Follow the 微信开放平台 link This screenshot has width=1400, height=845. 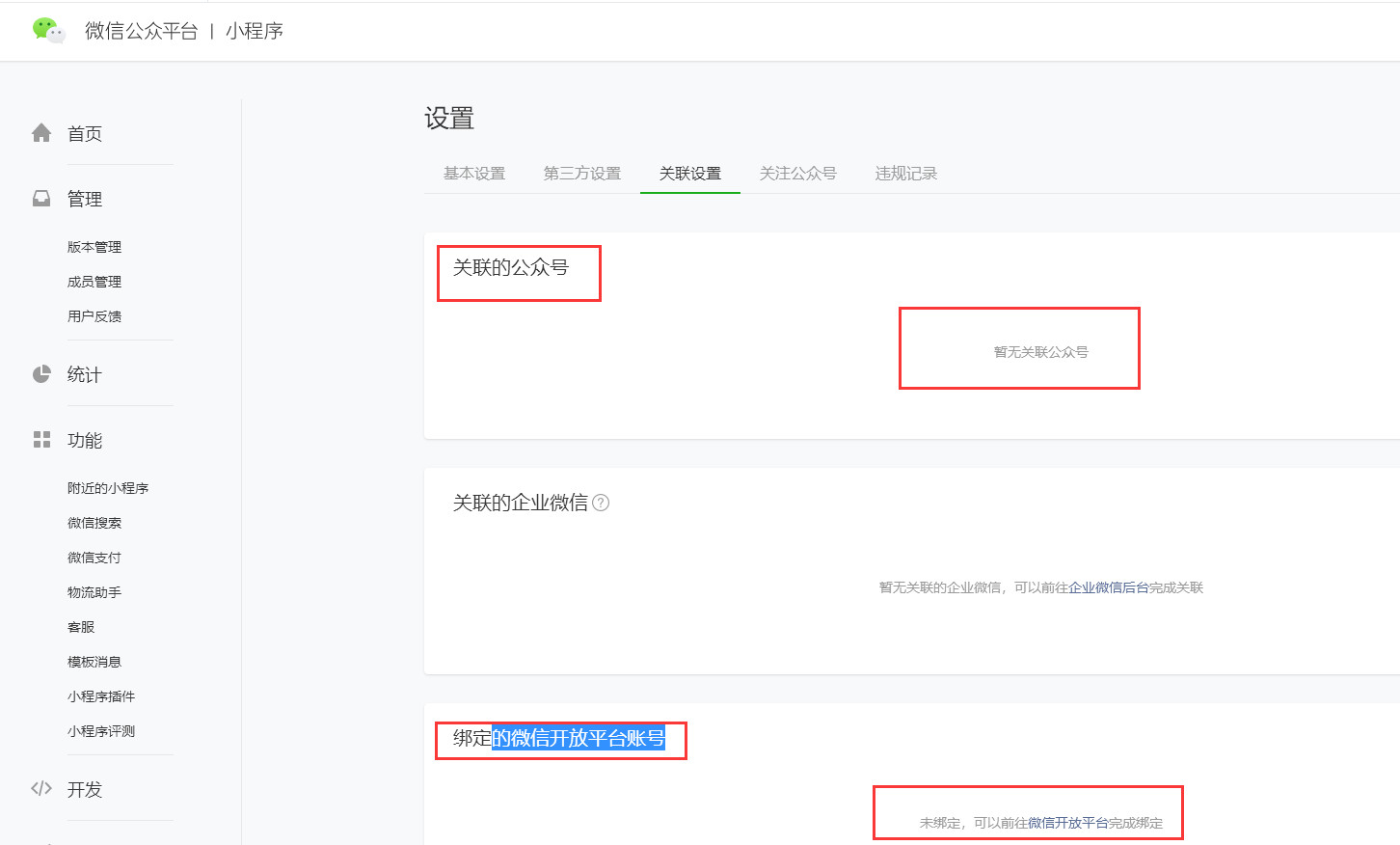point(1068,823)
